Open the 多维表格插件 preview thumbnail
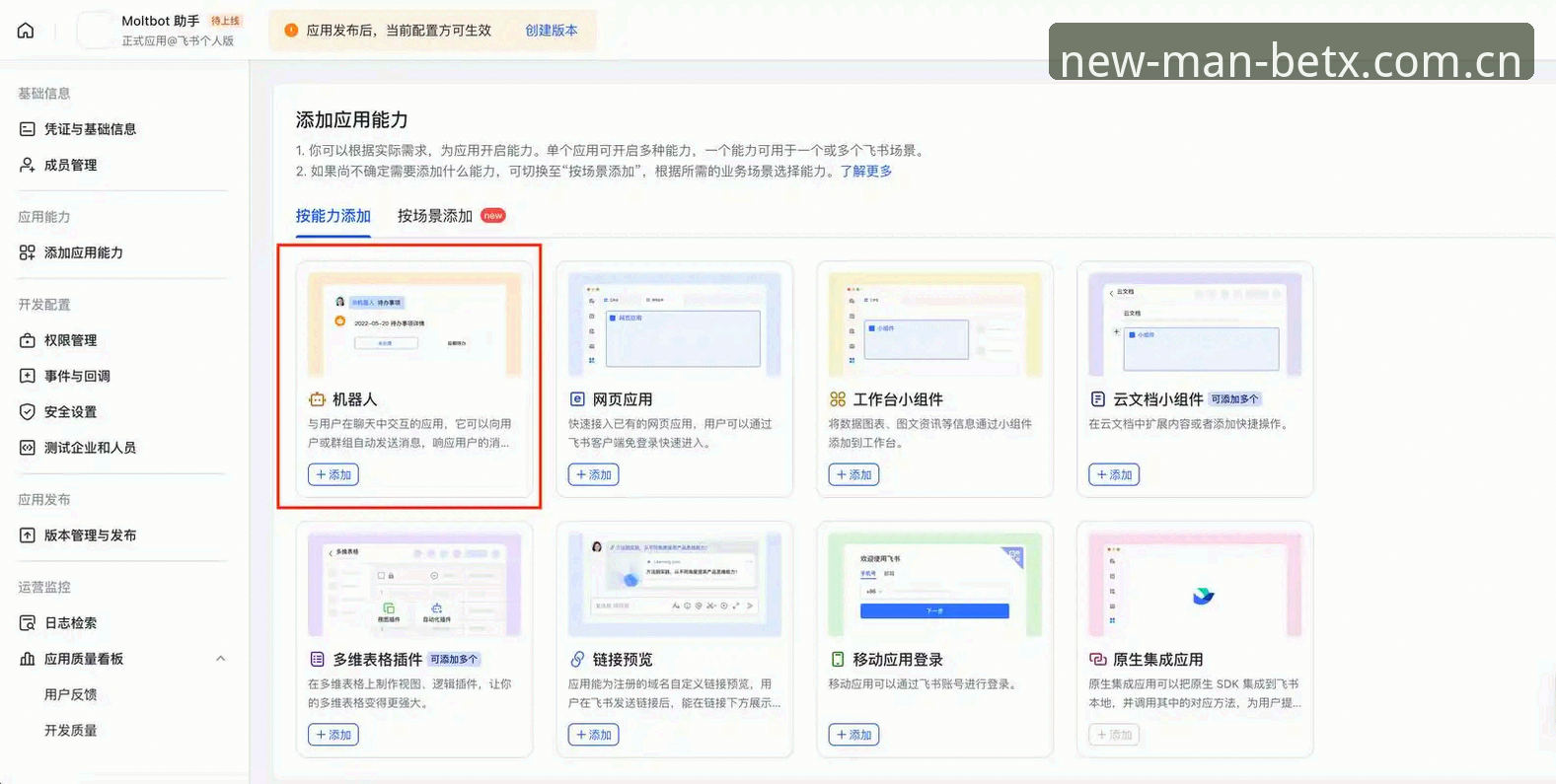 point(414,585)
